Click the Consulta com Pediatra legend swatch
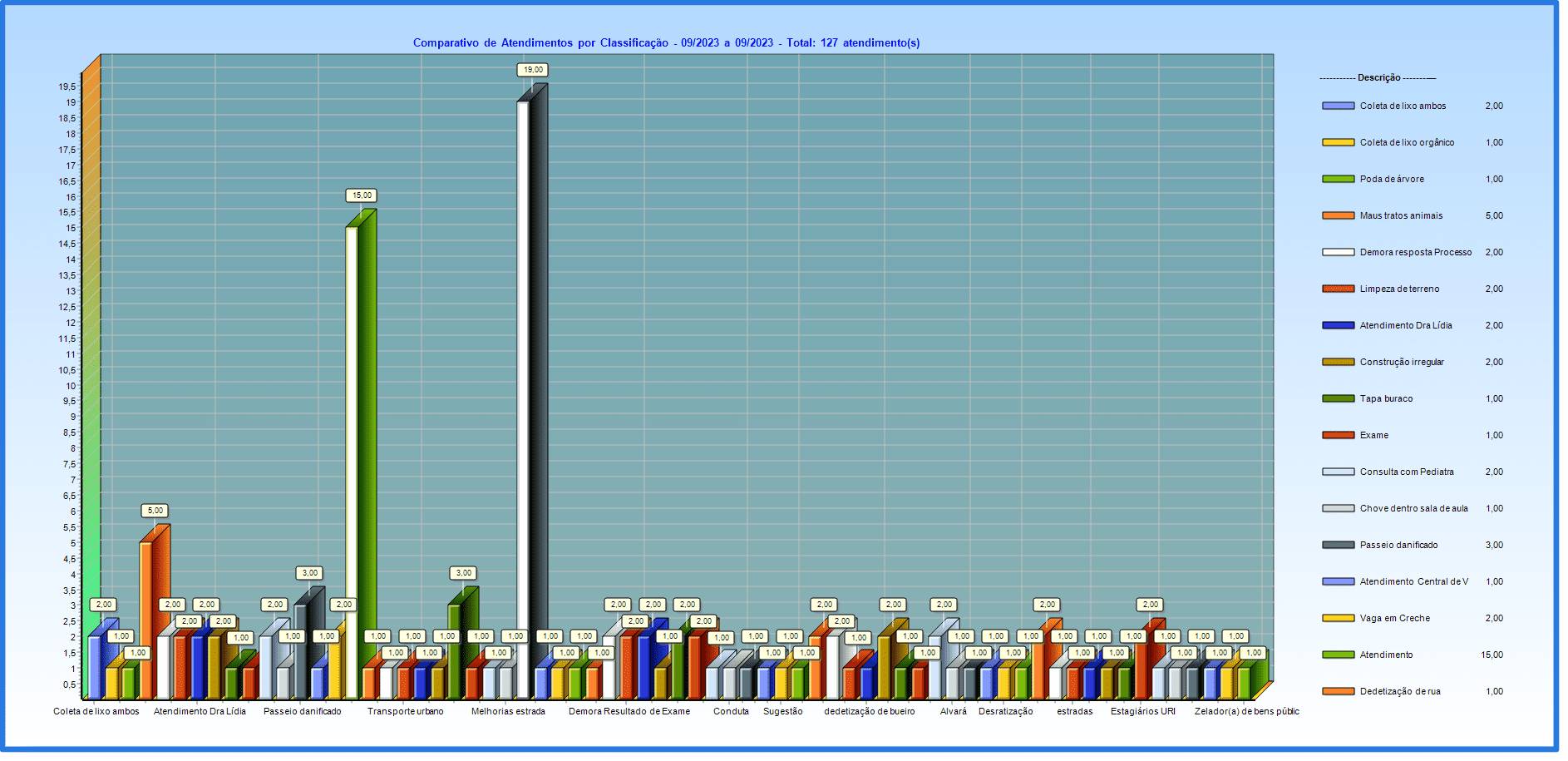Screen dimensions: 1568x761 click(1338, 472)
